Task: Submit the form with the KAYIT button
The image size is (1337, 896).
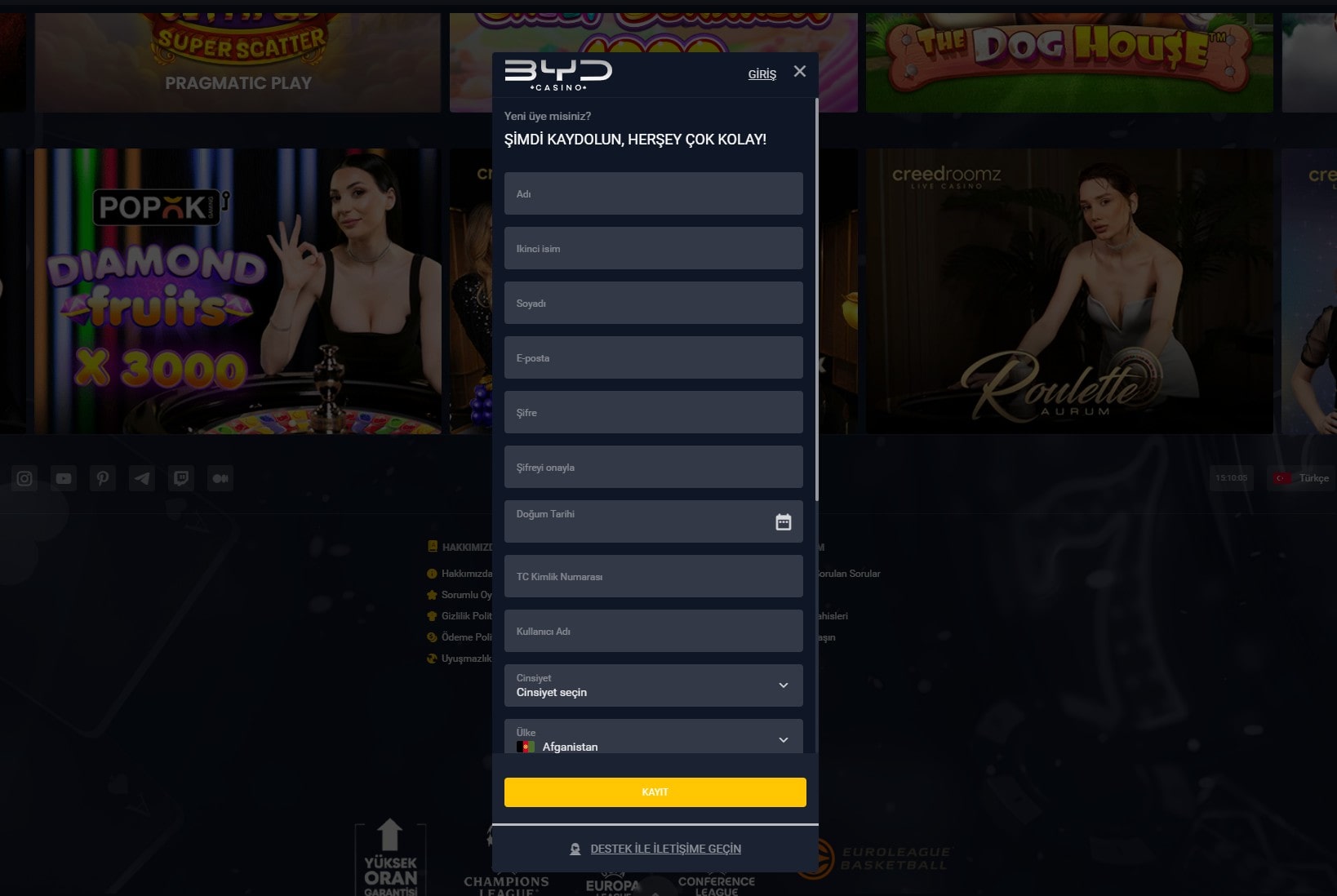Action: click(655, 792)
